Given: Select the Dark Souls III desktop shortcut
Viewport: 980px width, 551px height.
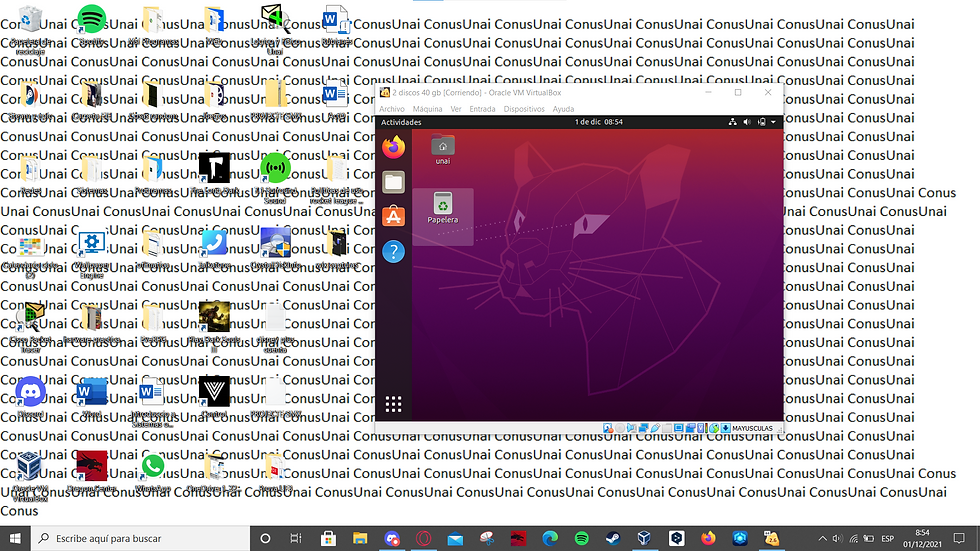Looking at the screenshot, I should click(x=214, y=325).
